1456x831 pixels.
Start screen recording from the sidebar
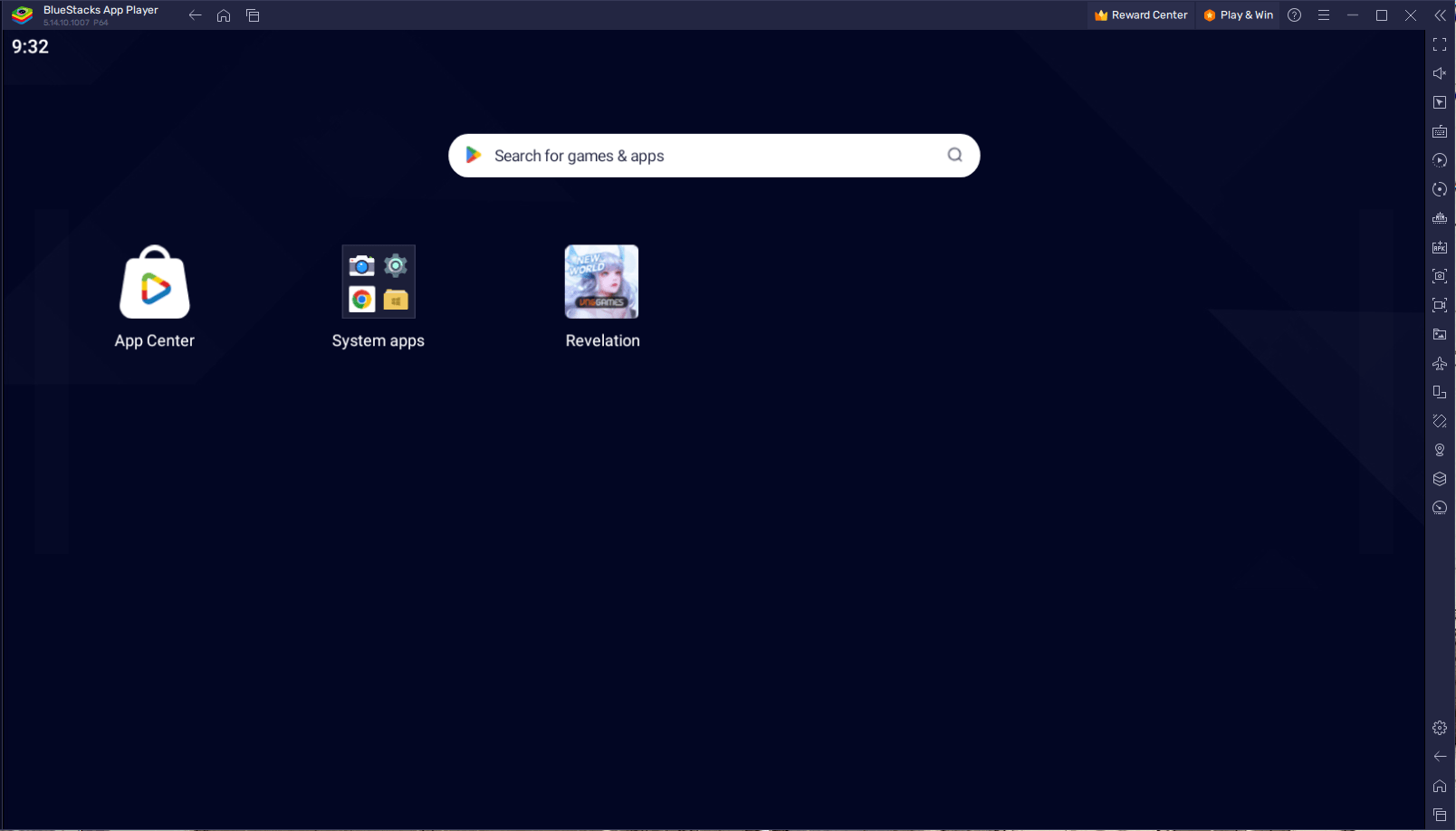[x=1440, y=305]
